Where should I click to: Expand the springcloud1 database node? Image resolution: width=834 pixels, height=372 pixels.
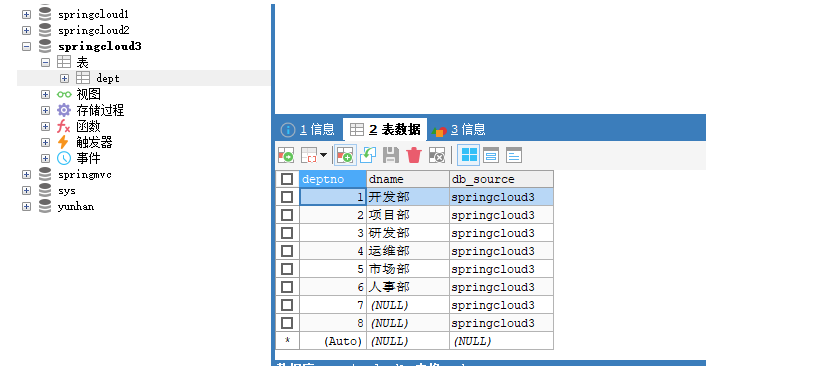pyautogui.click(x=27, y=14)
